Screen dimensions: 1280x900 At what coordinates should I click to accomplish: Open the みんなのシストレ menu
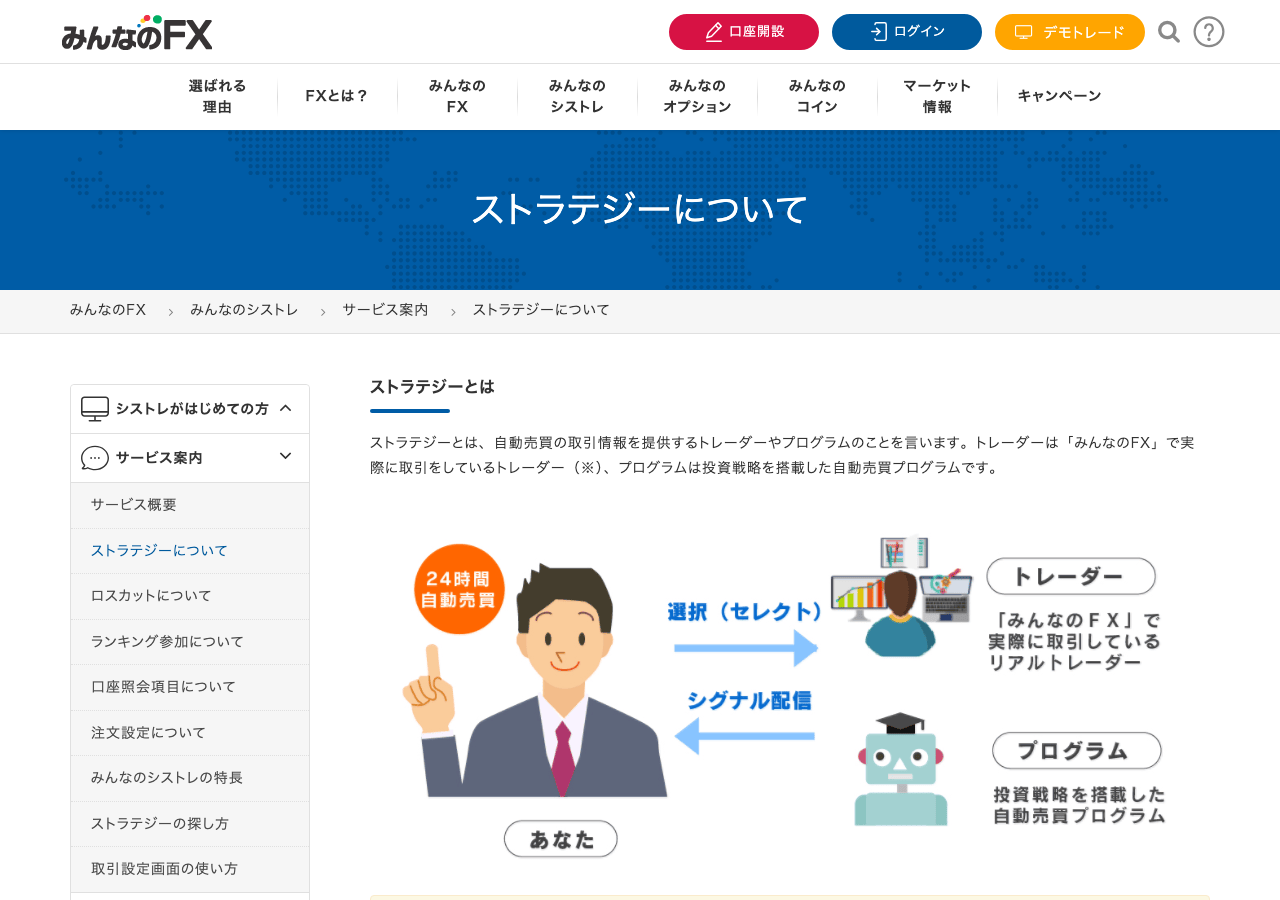tap(577, 96)
